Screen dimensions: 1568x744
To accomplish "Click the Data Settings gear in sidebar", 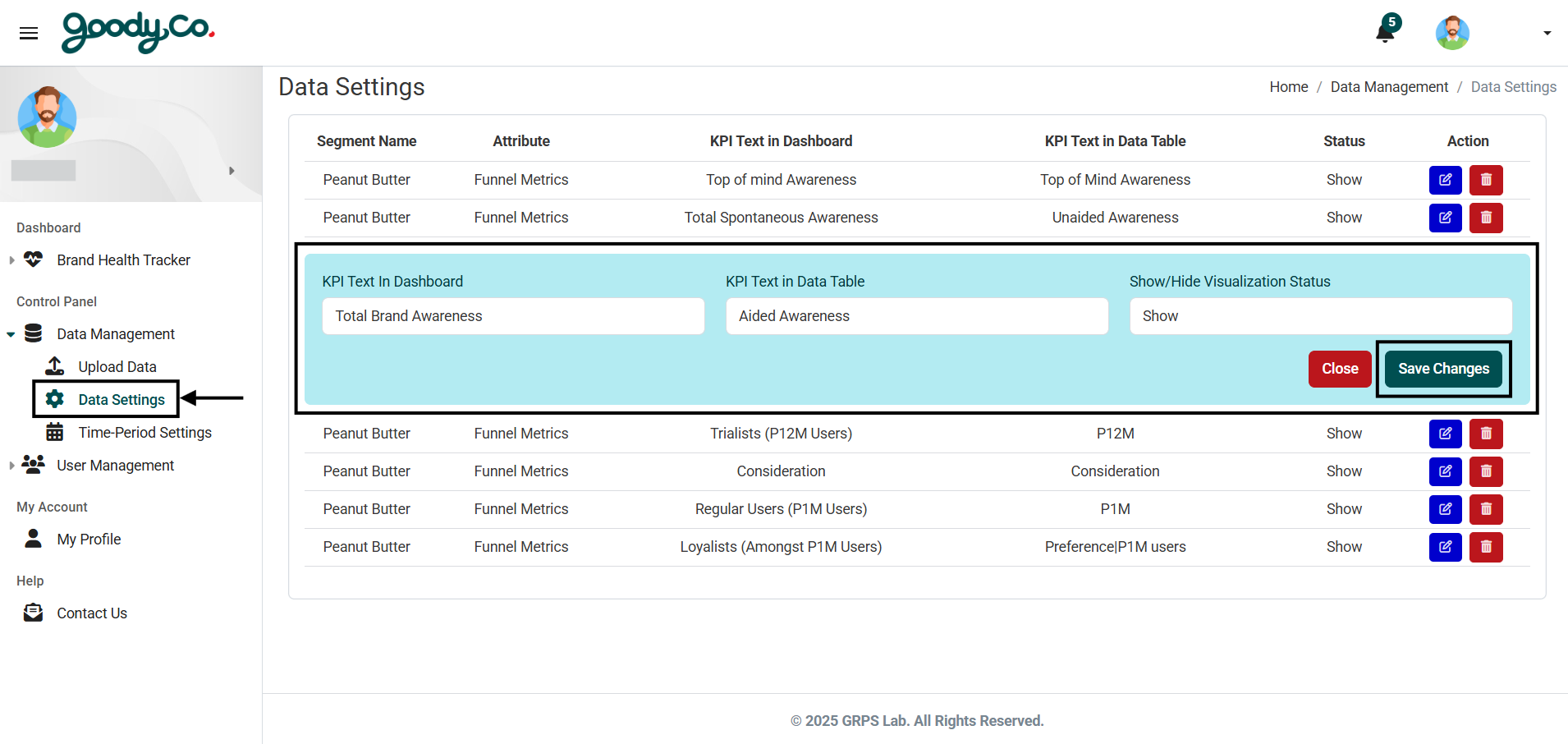I will pos(120,399).
